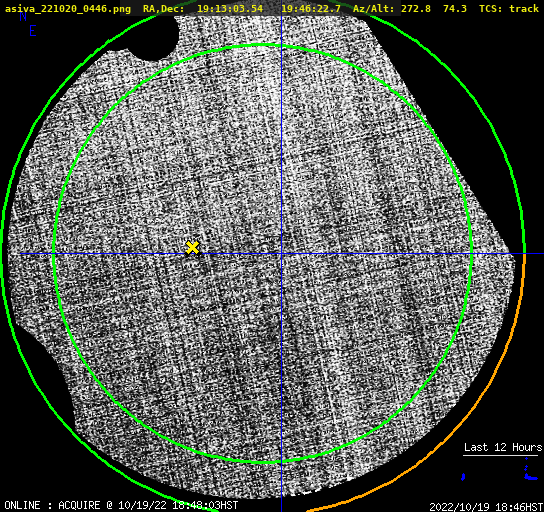Viewport: 544px width, 512px height.
Task: Click the blue E compass label
Action: pos(33,31)
